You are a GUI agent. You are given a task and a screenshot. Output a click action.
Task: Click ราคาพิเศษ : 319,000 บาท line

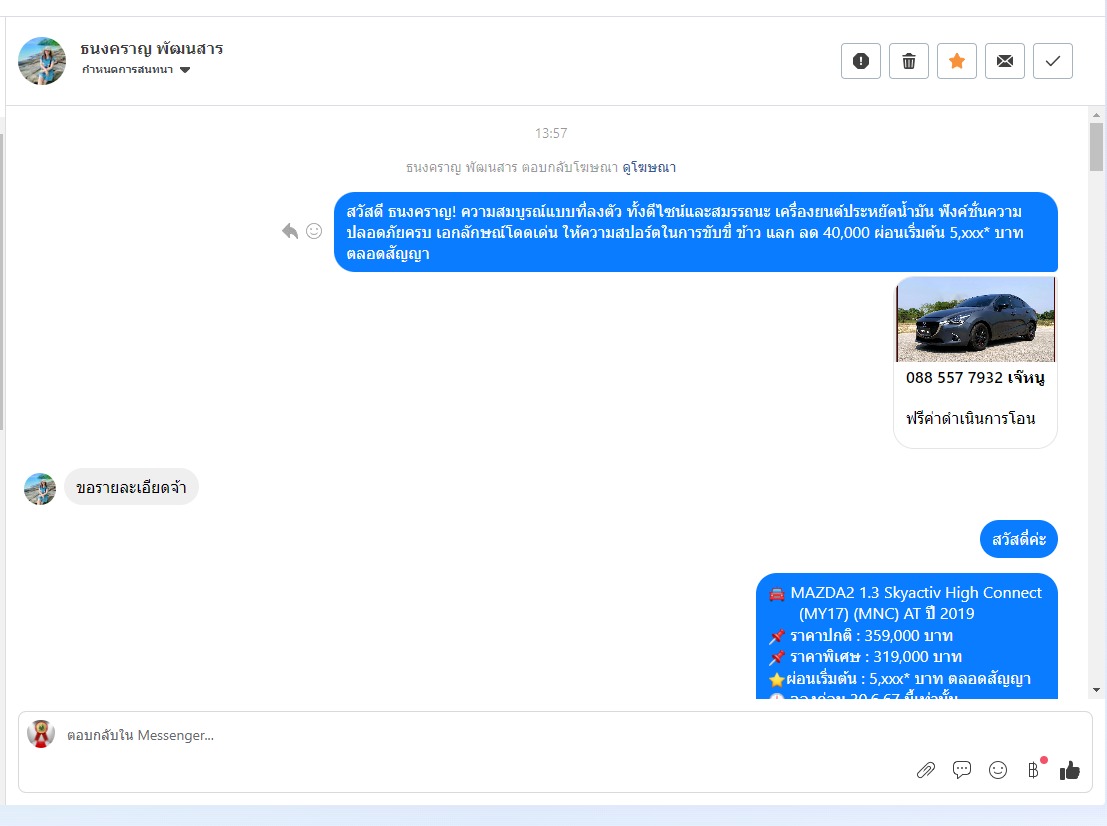point(875,657)
